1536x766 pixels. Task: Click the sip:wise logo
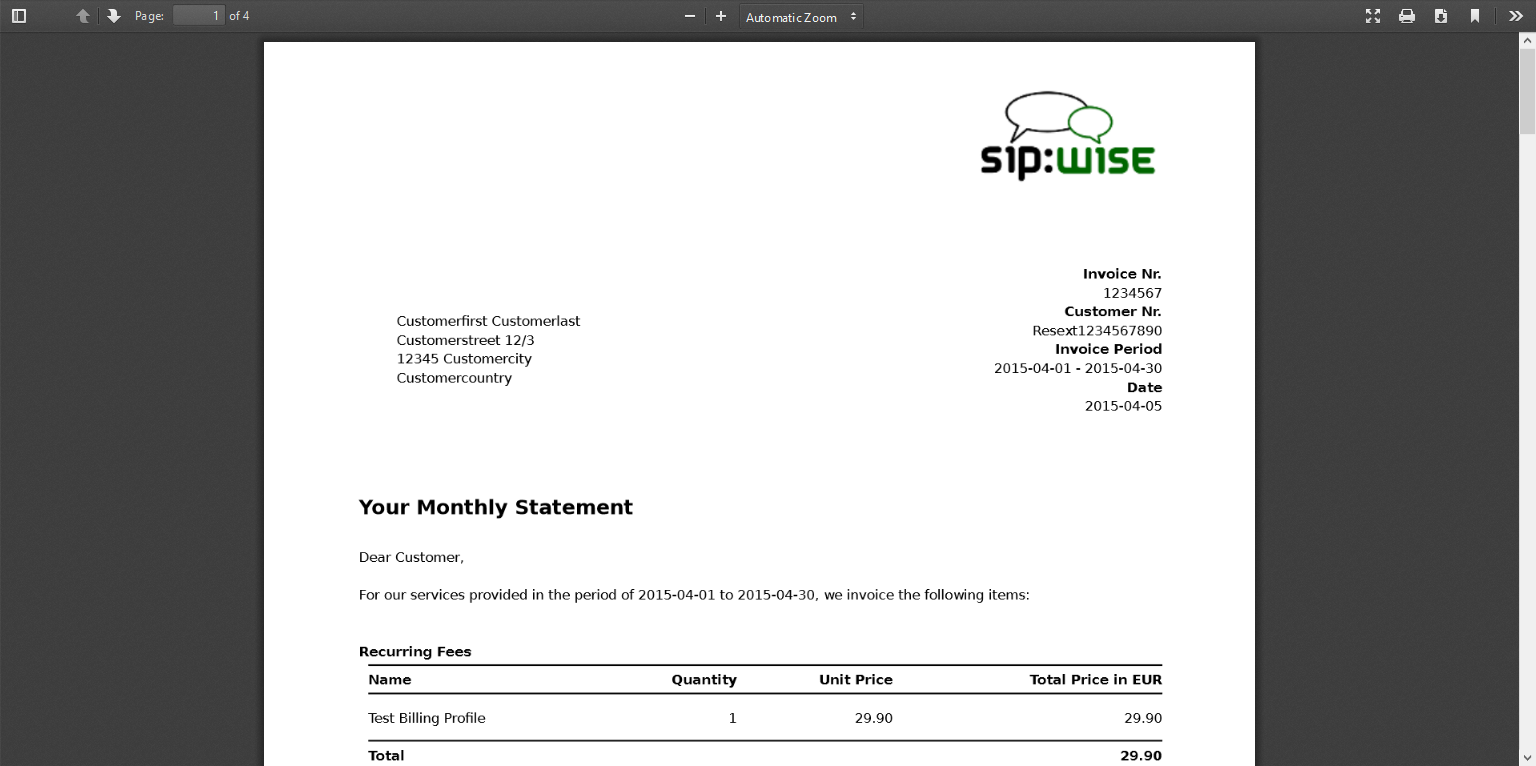click(x=1067, y=133)
